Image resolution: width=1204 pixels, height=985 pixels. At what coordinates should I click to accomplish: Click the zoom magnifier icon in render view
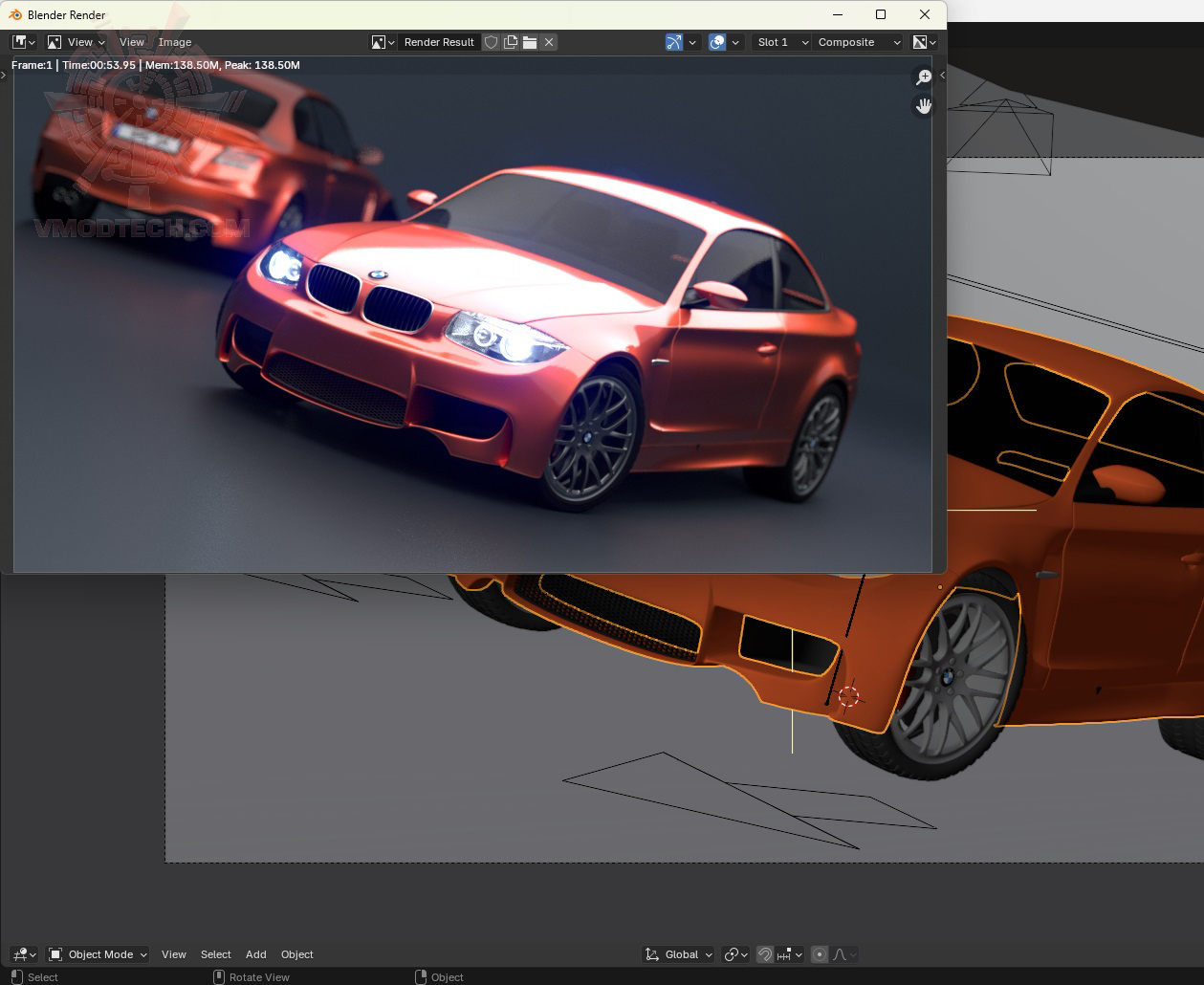tap(924, 77)
